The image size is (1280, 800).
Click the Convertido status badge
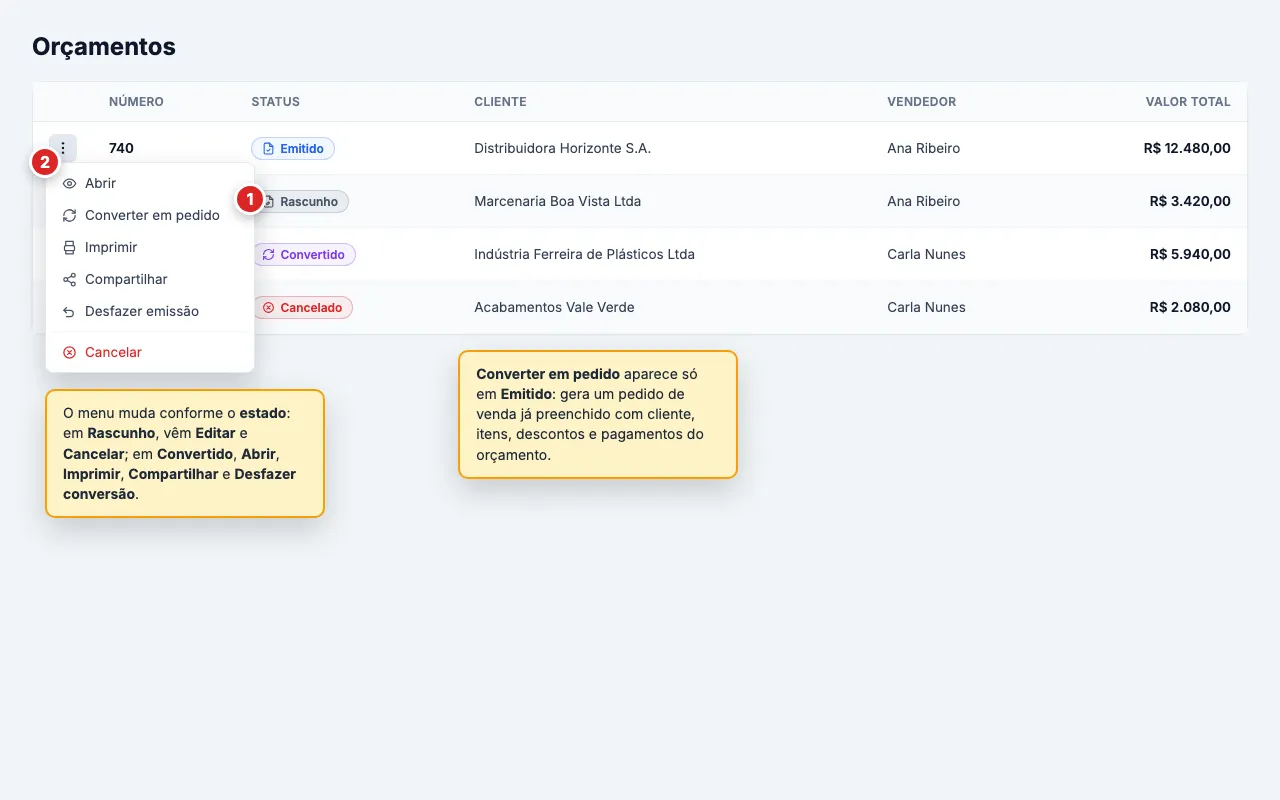[303, 254]
